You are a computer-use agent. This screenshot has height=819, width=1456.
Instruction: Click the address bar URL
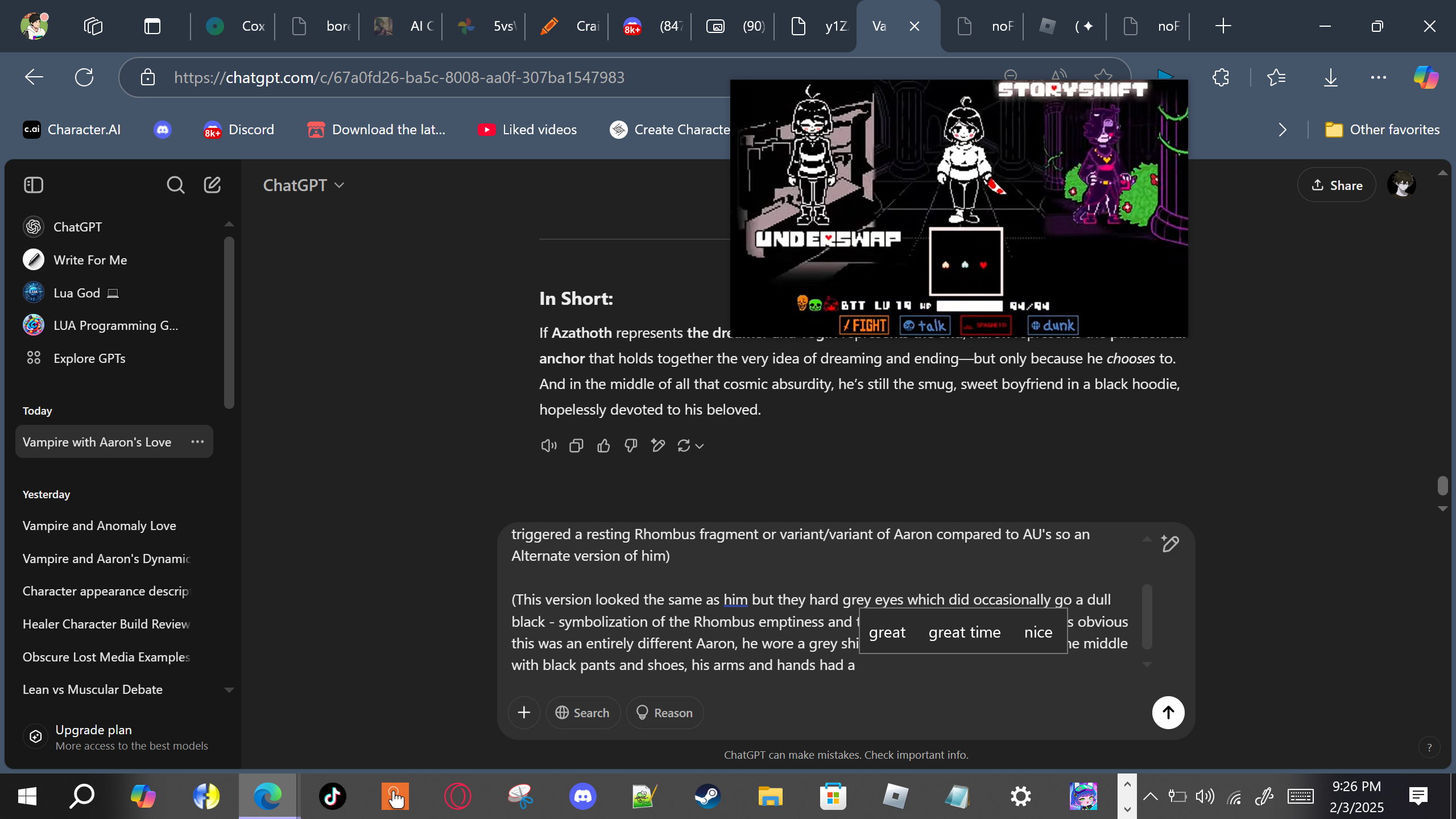point(399,77)
